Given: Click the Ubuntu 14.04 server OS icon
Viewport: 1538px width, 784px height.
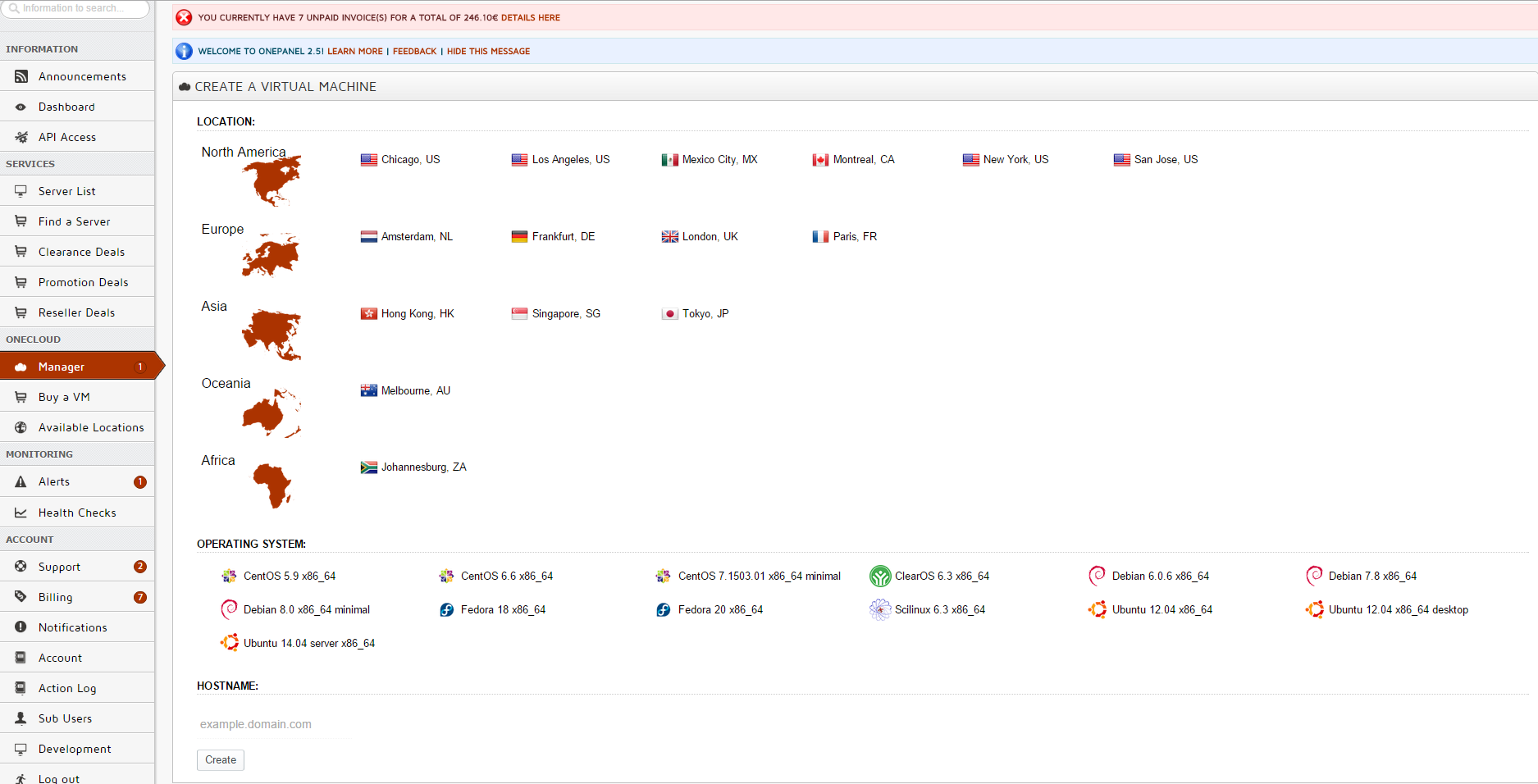Looking at the screenshot, I should (x=230, y=643).
